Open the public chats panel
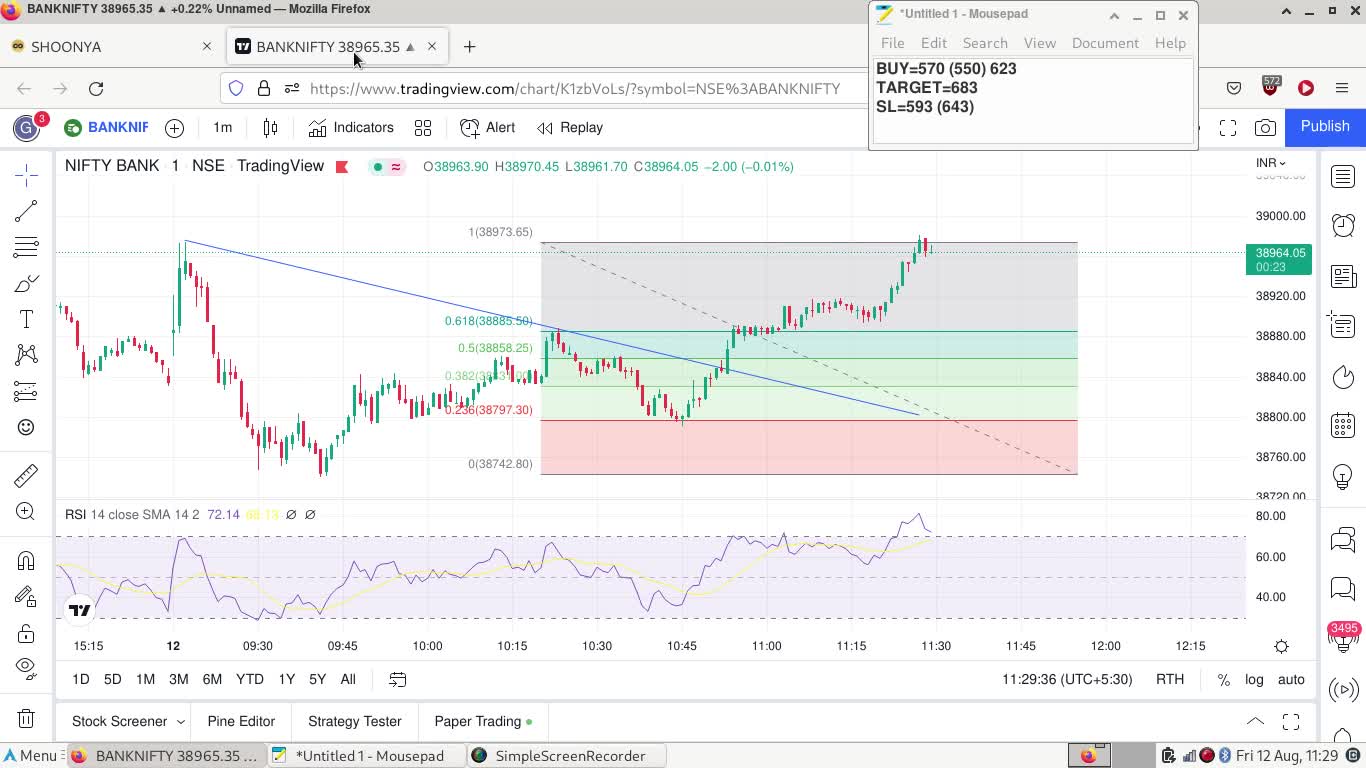Image resolution: width=1366 pixels, height=768 pixels. pyautogui.click(x=1343, y=540)
